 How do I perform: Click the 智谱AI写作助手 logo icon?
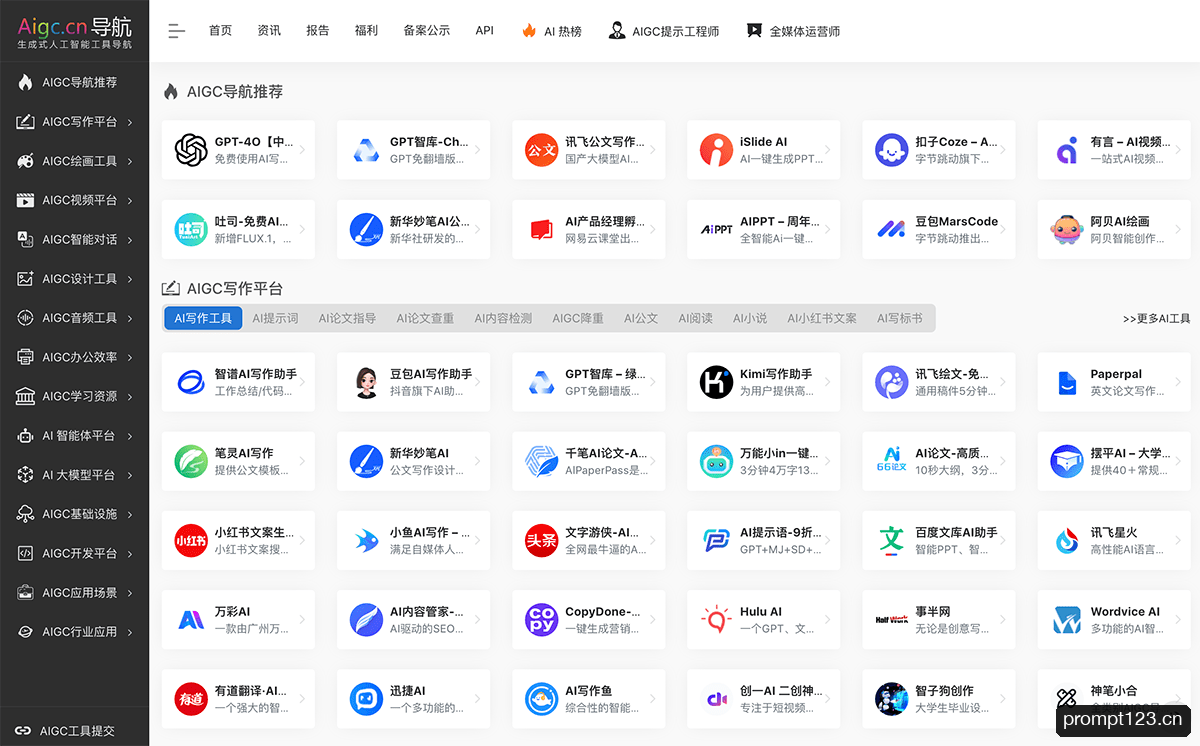(191, 382)
